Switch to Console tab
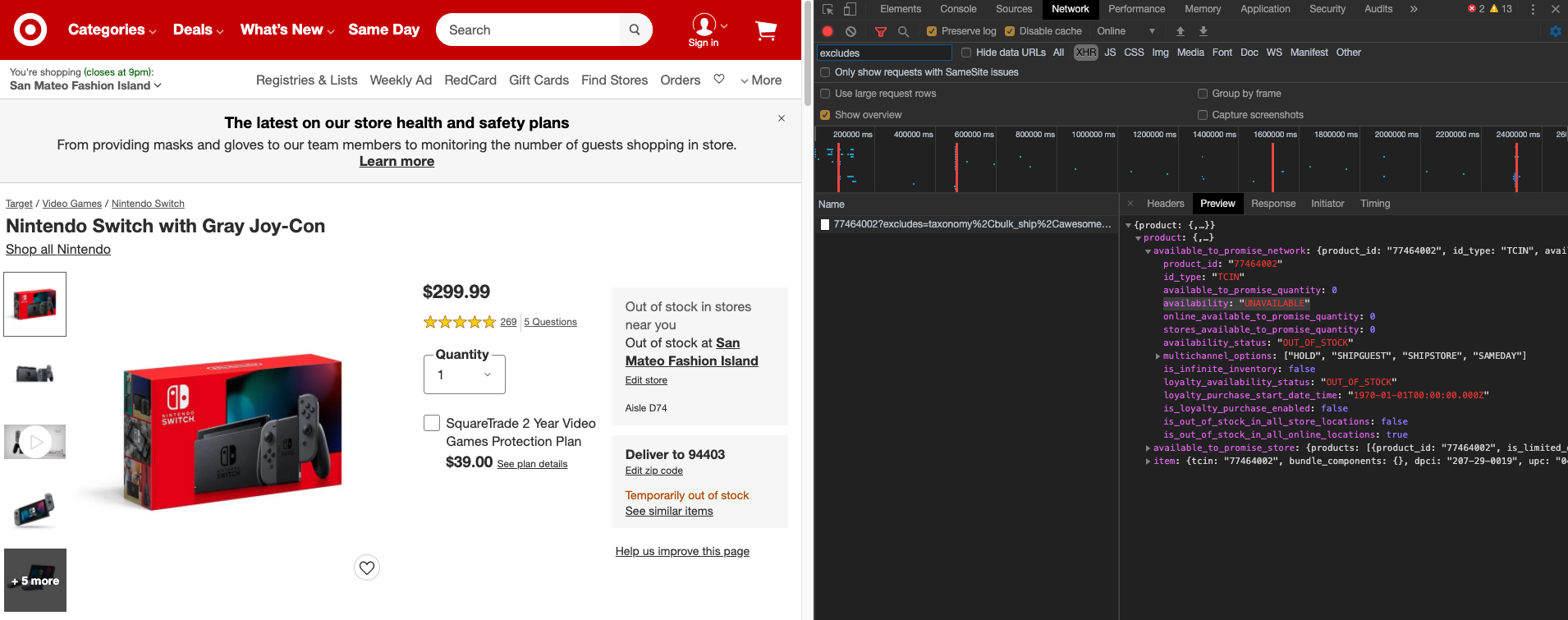 click(958, 9)
